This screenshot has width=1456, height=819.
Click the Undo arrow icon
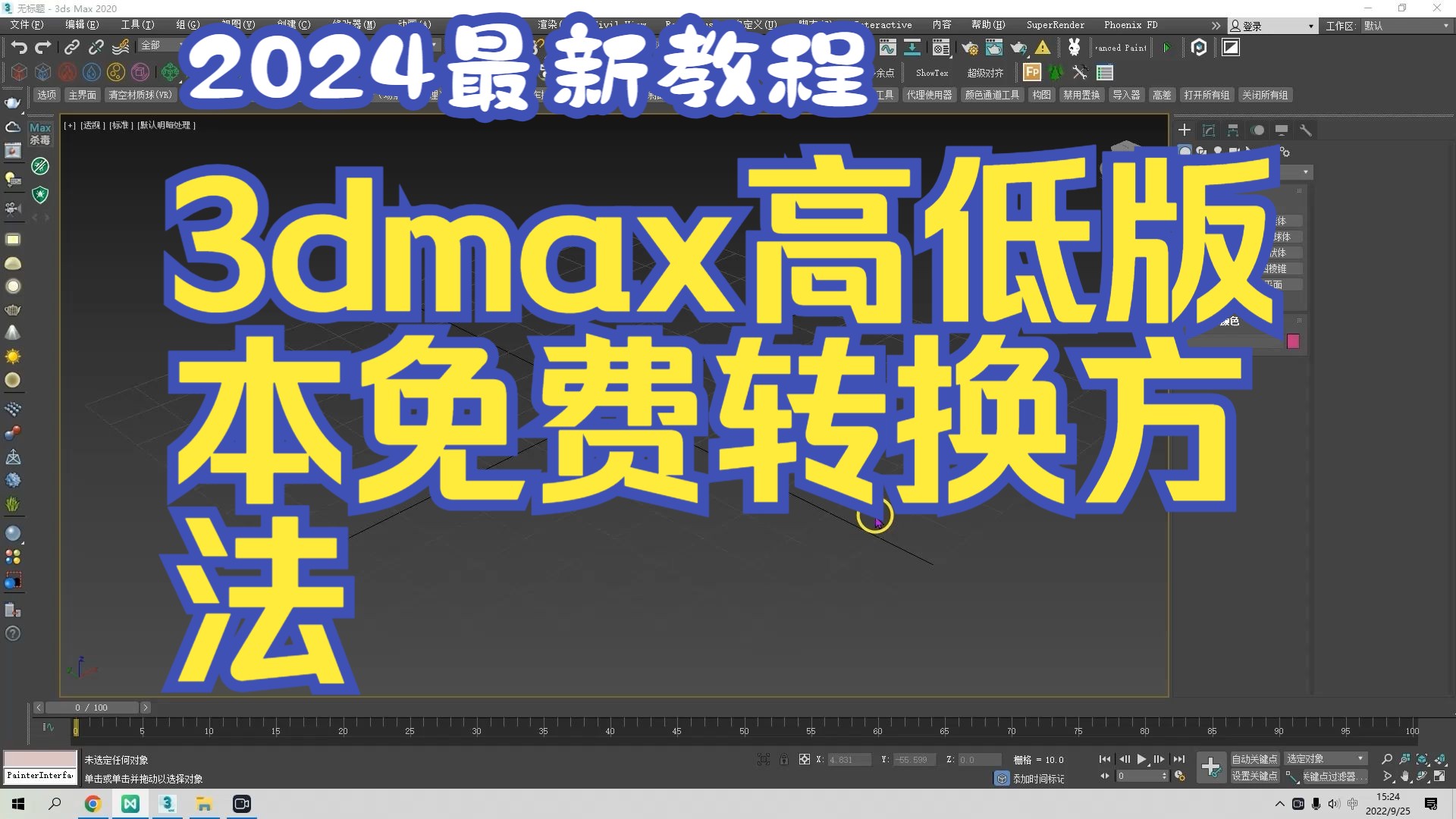click(x=19, y=48)
